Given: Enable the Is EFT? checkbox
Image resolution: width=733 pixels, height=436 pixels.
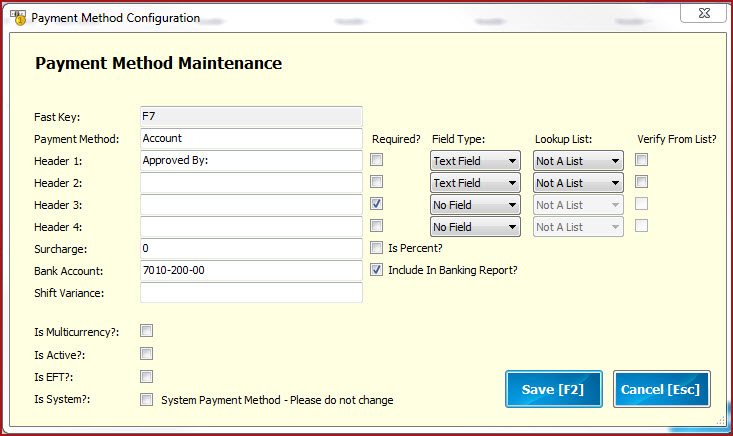Looking at the screenshot, I should (146, 377).
